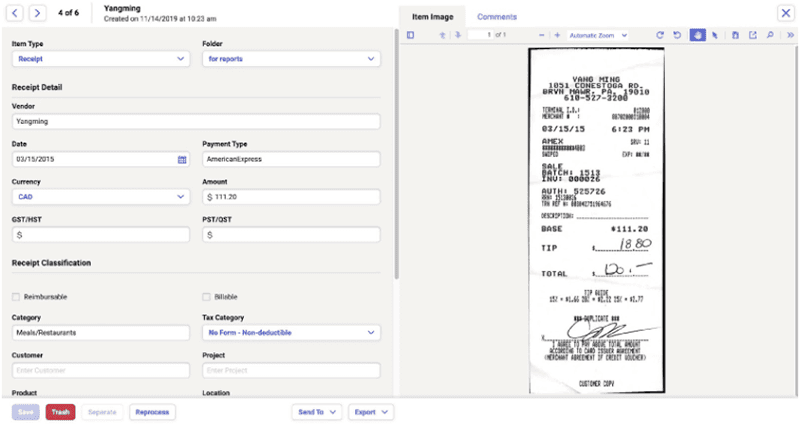This screenshot has width=800, height=427.
Task: Zoom in the receipt image
Action: click(557, 35)
